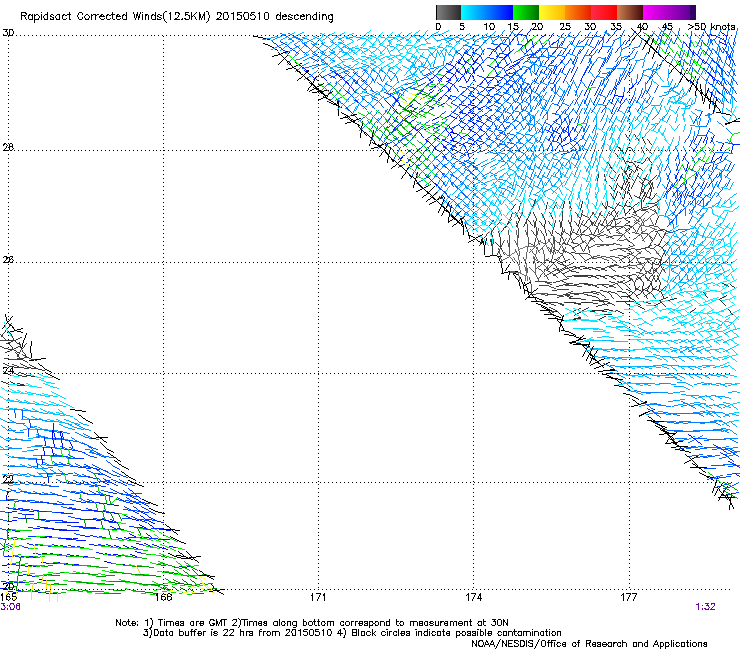This screenshot has width=740, height=650.
Task: Click the orange 25-30 knots legend segment
Action: (x=578, y=12)
